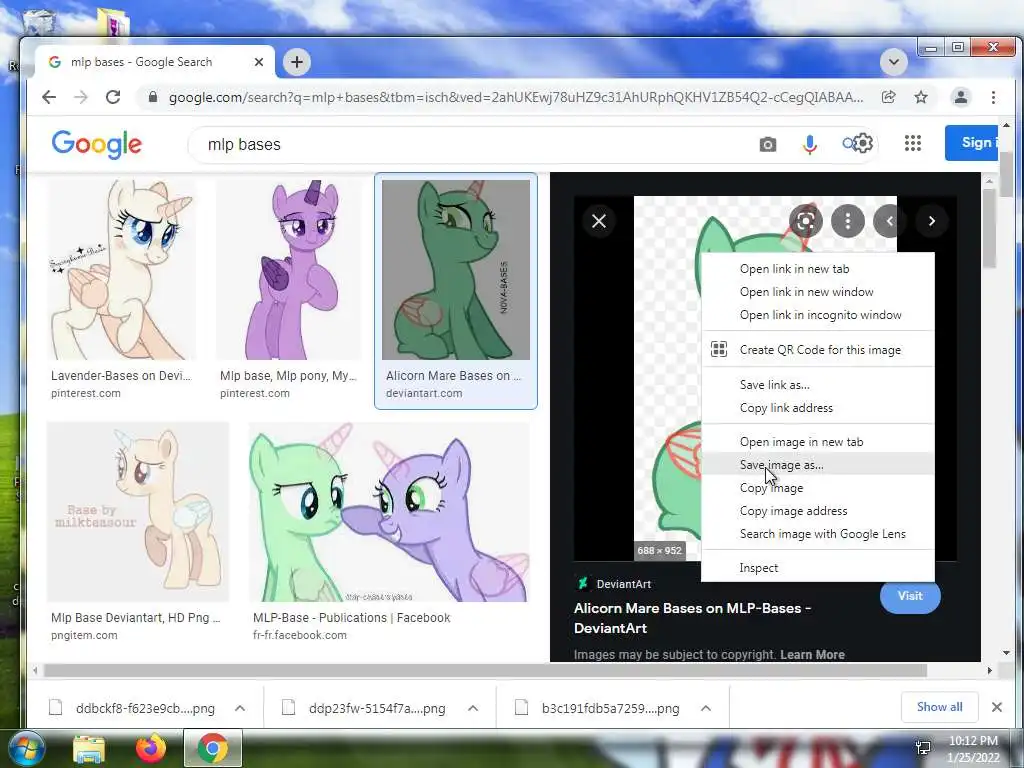Open the Lavender-Bases cream pony thumbnail
Screen dimensions: 1024x768
click(x=121, y=270)
